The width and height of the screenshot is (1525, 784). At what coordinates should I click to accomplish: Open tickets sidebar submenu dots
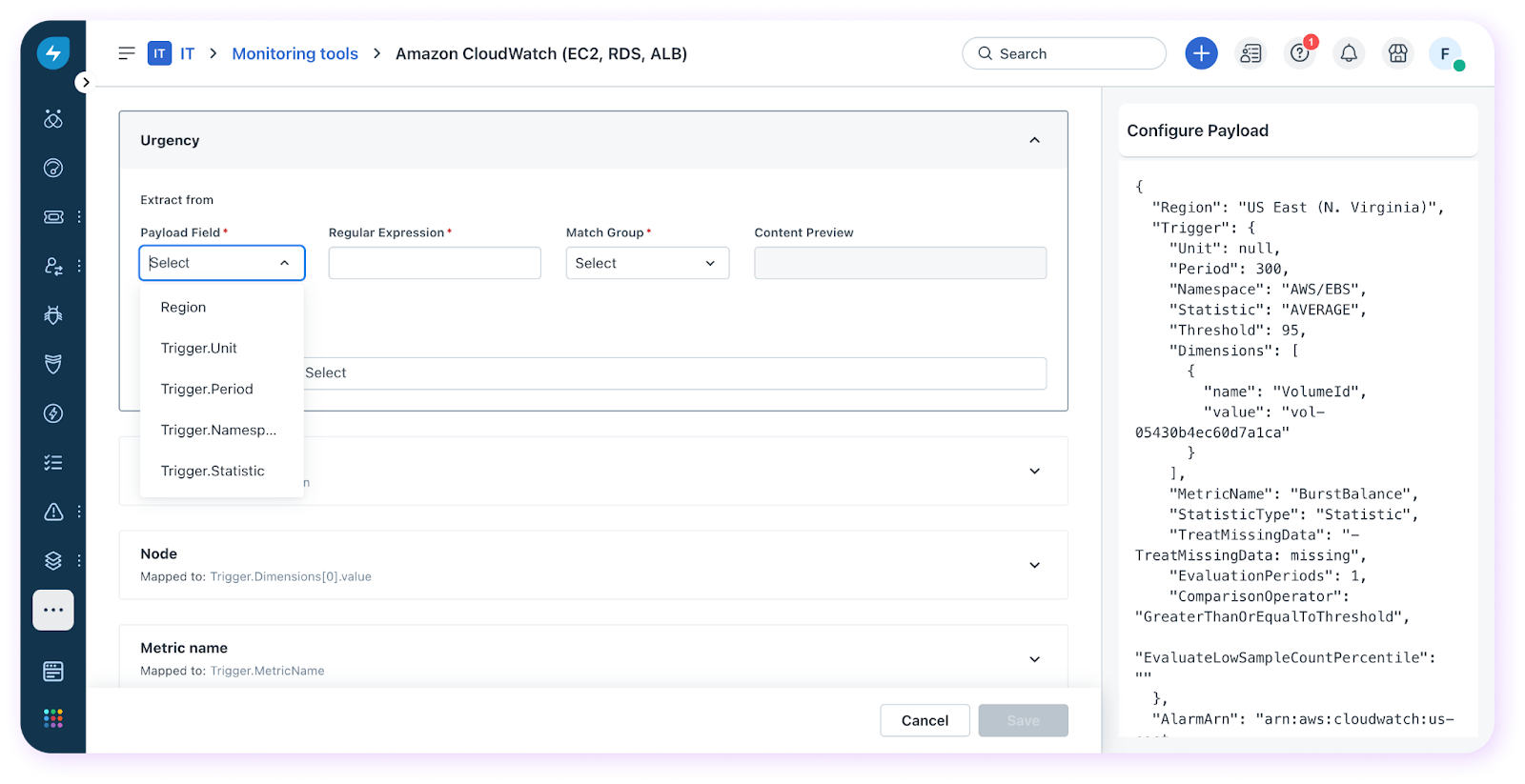click(79, 217)
